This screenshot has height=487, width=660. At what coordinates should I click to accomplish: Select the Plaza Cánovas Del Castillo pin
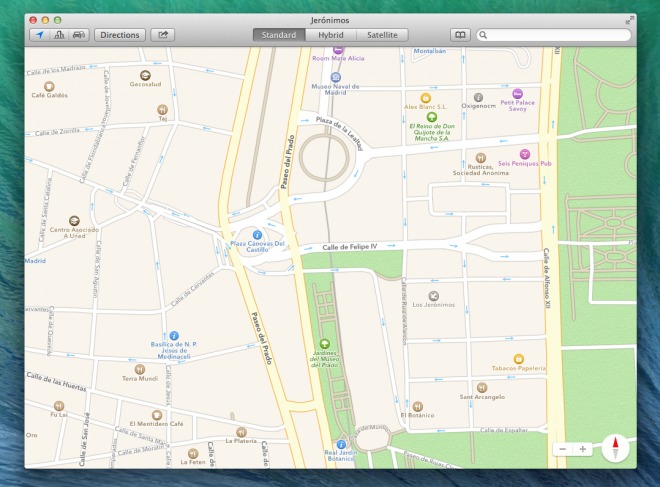coord(257,235)
